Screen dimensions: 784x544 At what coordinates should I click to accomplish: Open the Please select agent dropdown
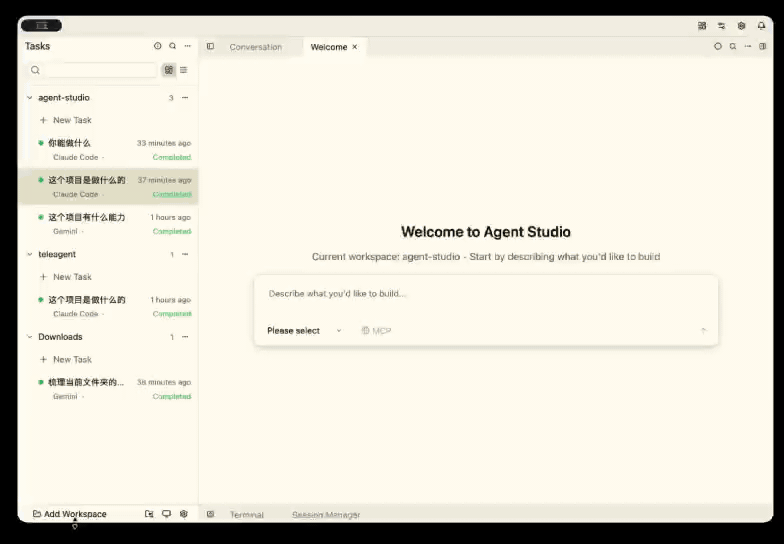(x=304, y=330)
